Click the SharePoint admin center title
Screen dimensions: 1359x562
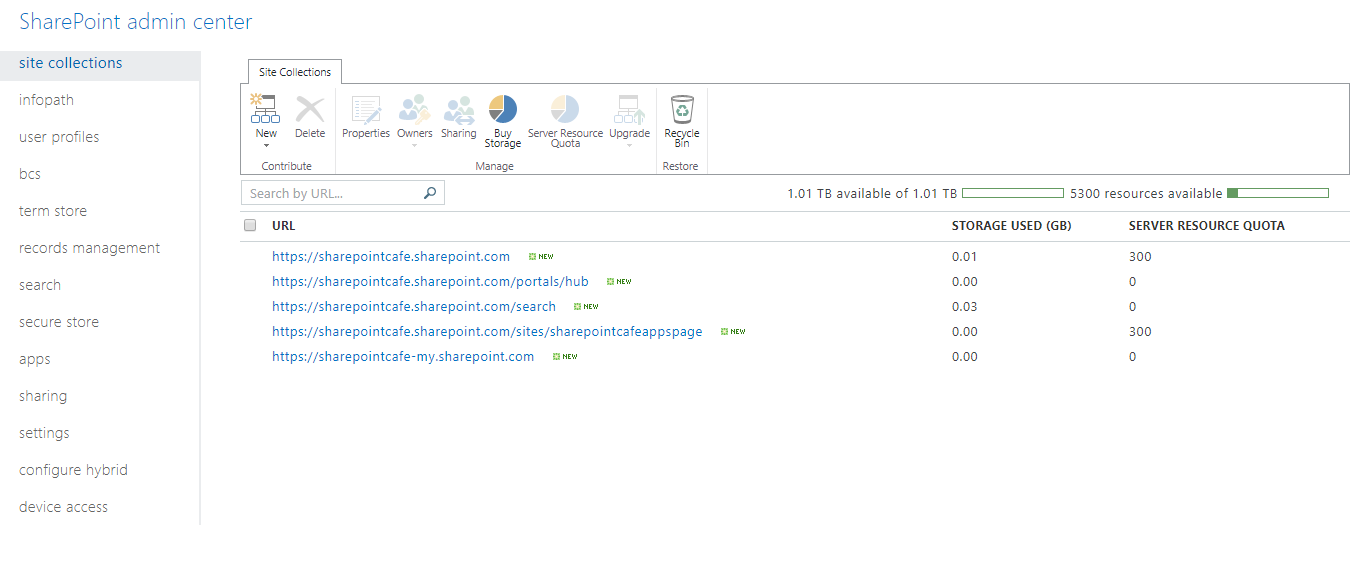point(136,22)
